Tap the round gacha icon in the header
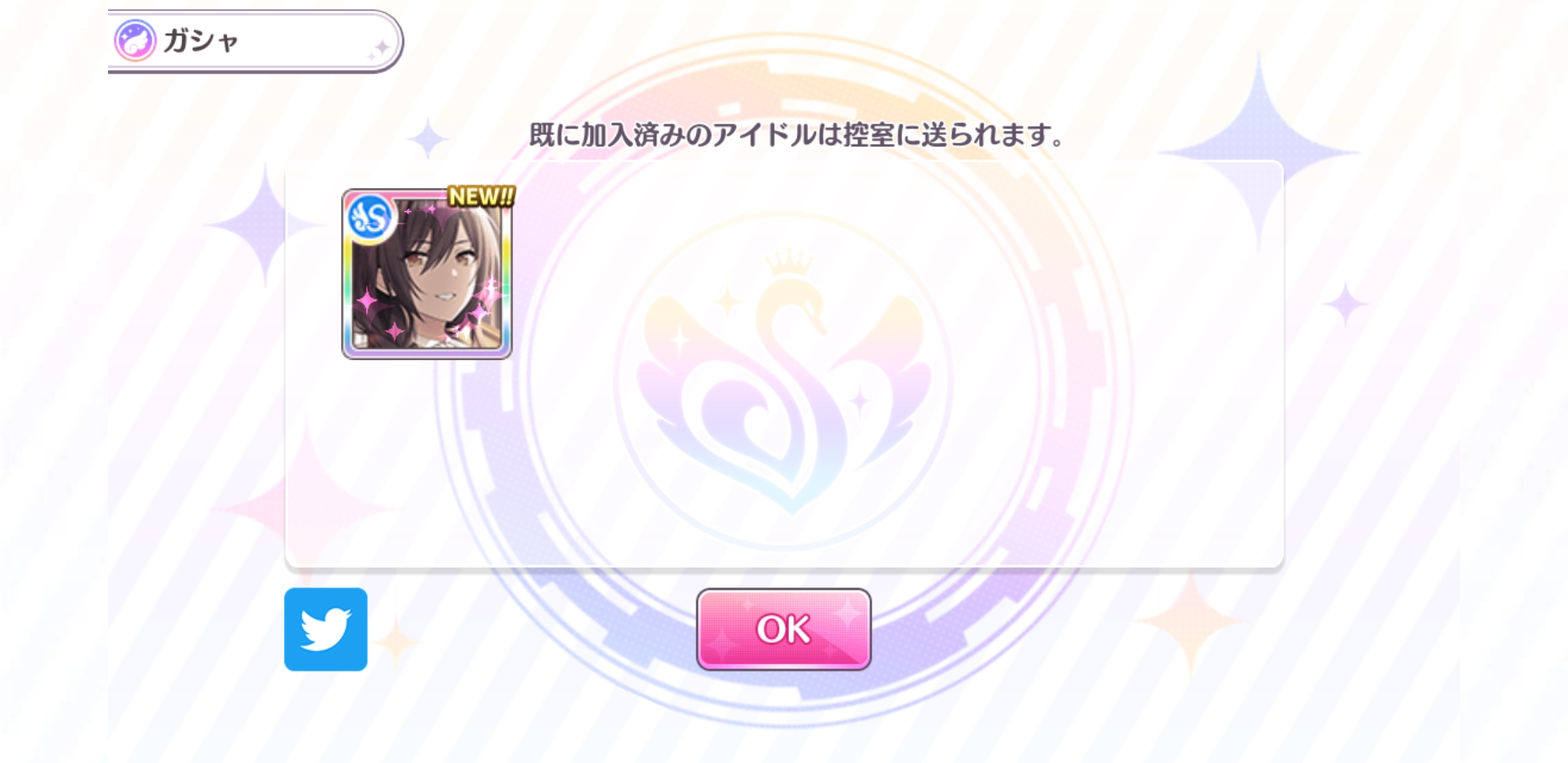 coord(135,40)
